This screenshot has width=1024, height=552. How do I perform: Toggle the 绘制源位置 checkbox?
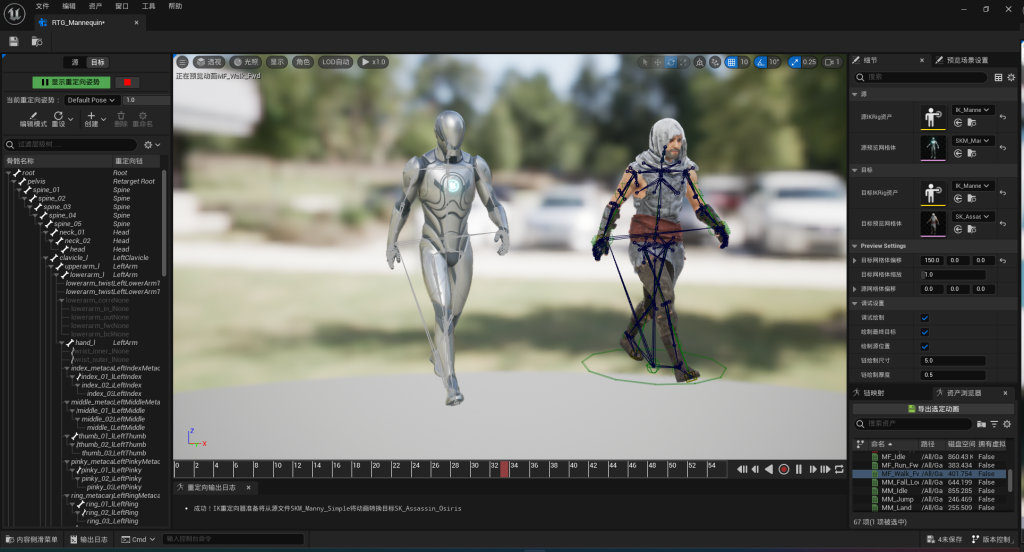[924, 346]
